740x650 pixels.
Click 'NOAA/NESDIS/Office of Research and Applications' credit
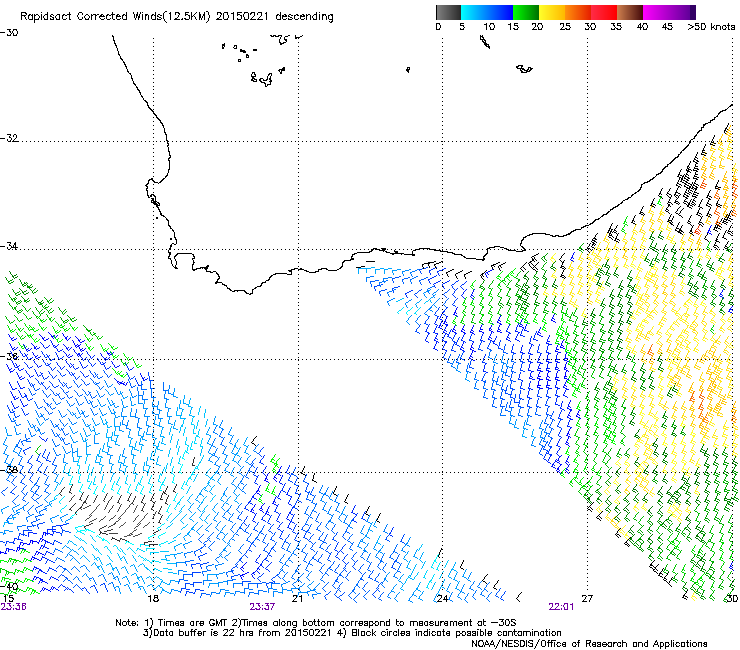[x=589, y=644]
